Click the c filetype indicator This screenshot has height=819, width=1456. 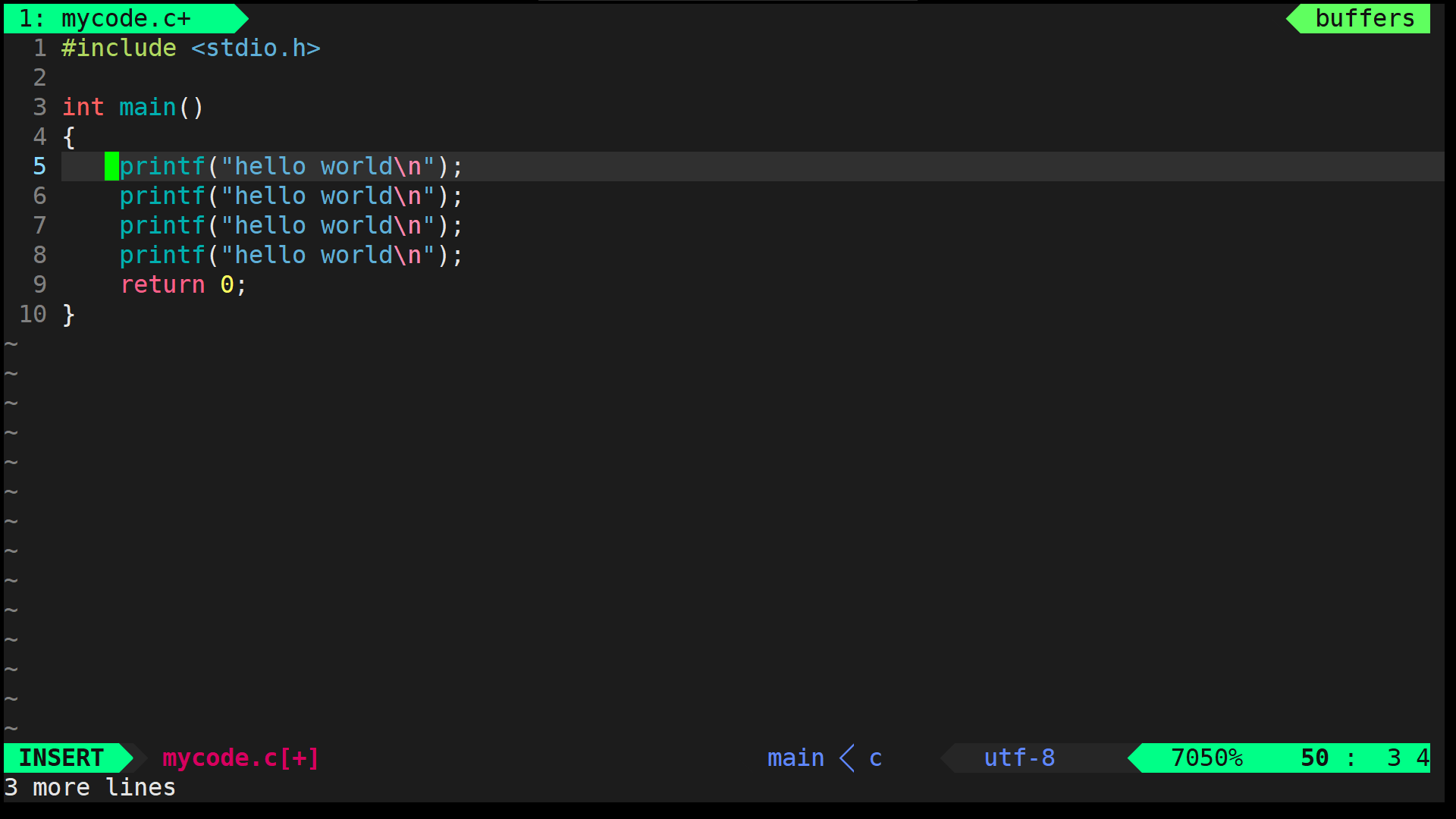(876, 758)
